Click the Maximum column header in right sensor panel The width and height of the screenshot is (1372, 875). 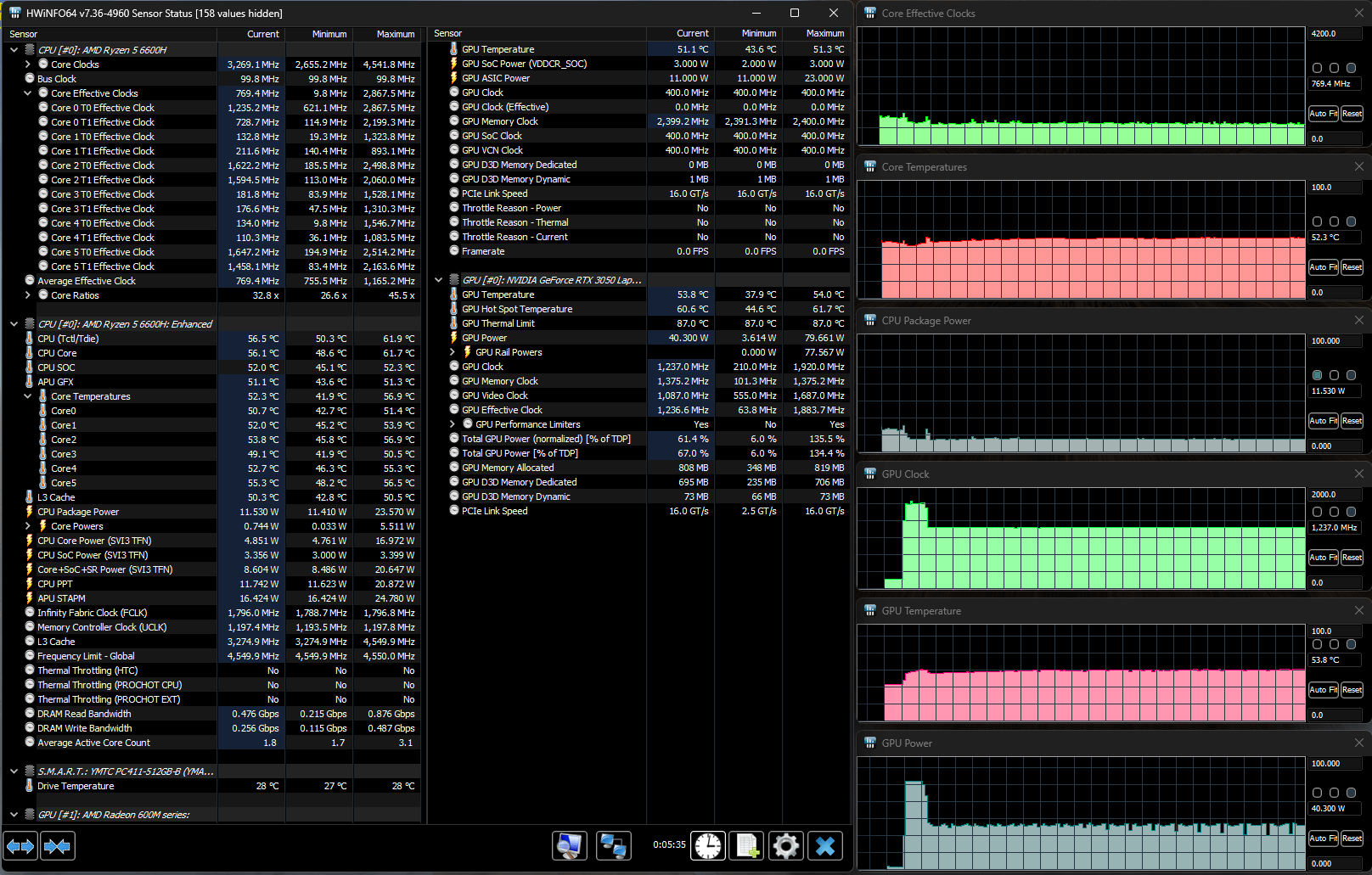(x=816, y=34)
